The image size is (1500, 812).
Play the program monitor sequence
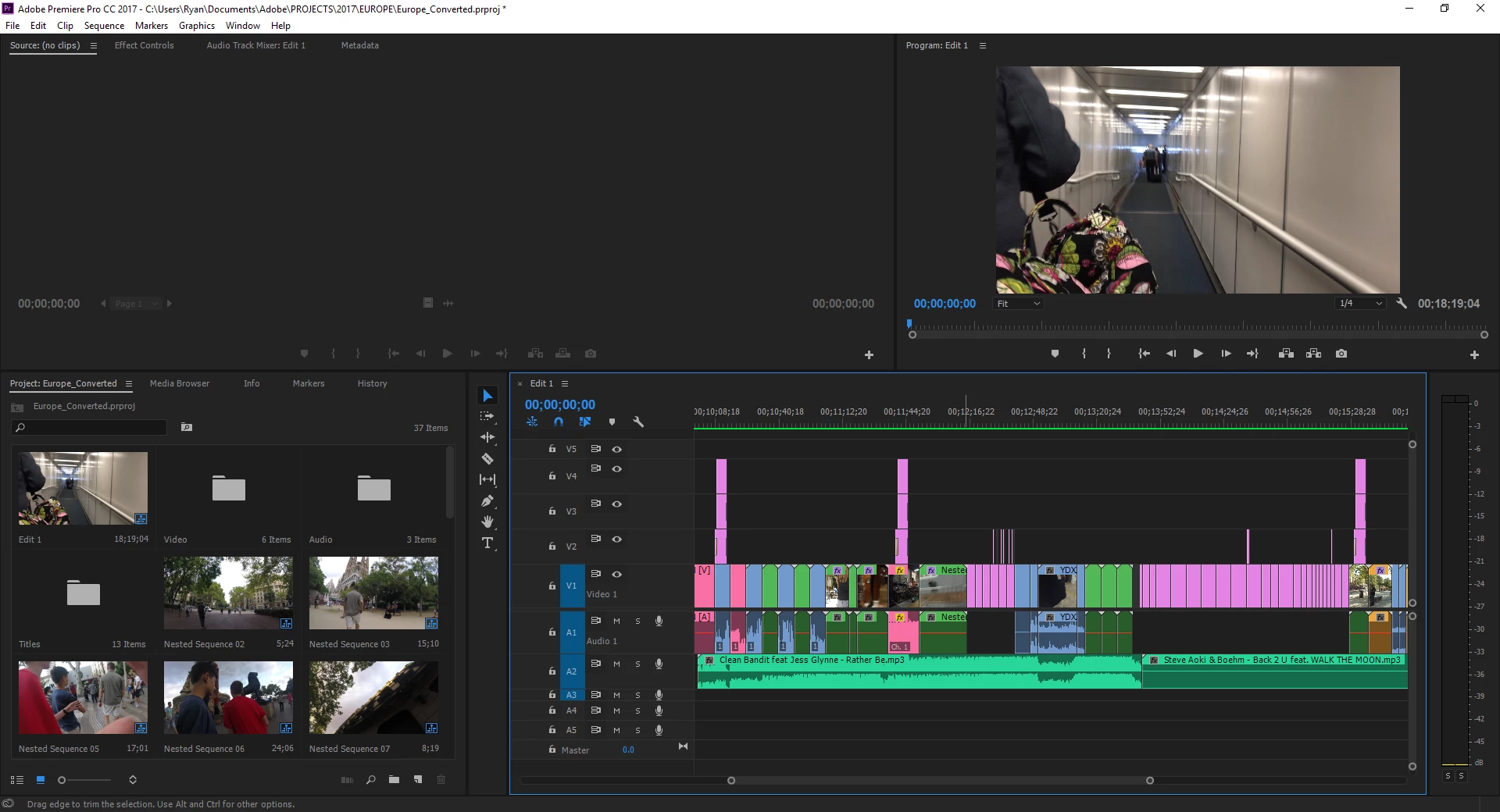[x=1198, y=354]
